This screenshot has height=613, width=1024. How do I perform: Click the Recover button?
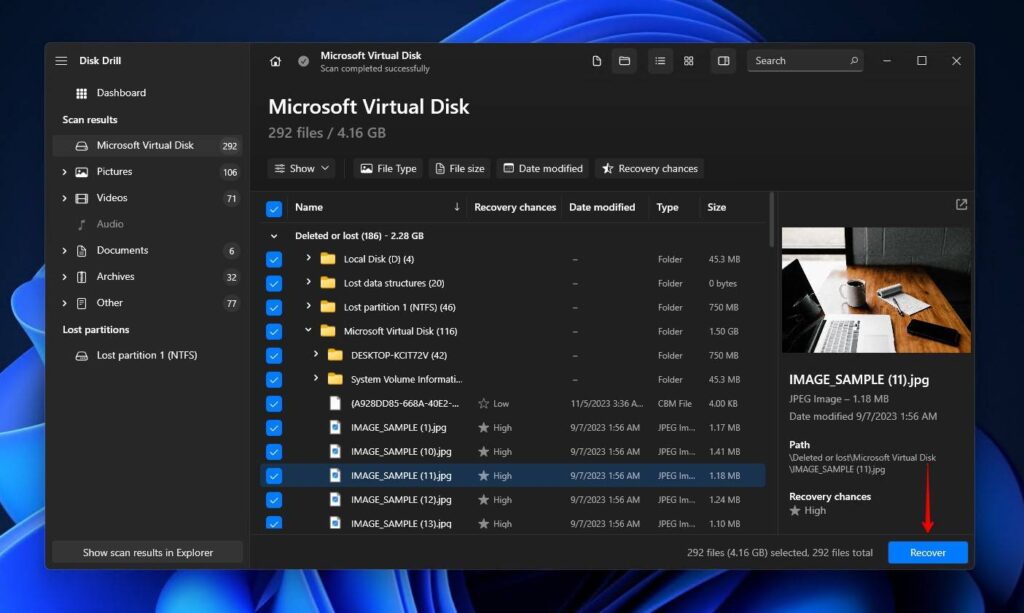927,551
